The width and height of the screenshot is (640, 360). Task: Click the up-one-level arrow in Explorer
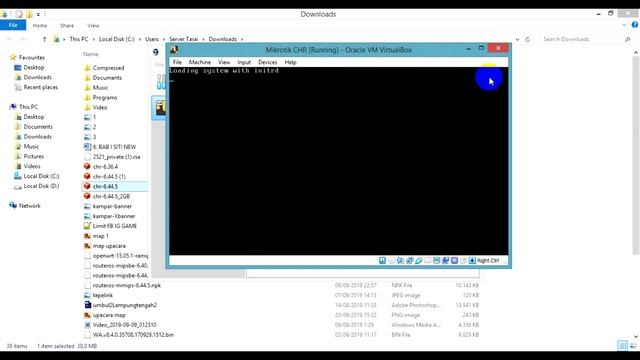click(x=44, y=39)
